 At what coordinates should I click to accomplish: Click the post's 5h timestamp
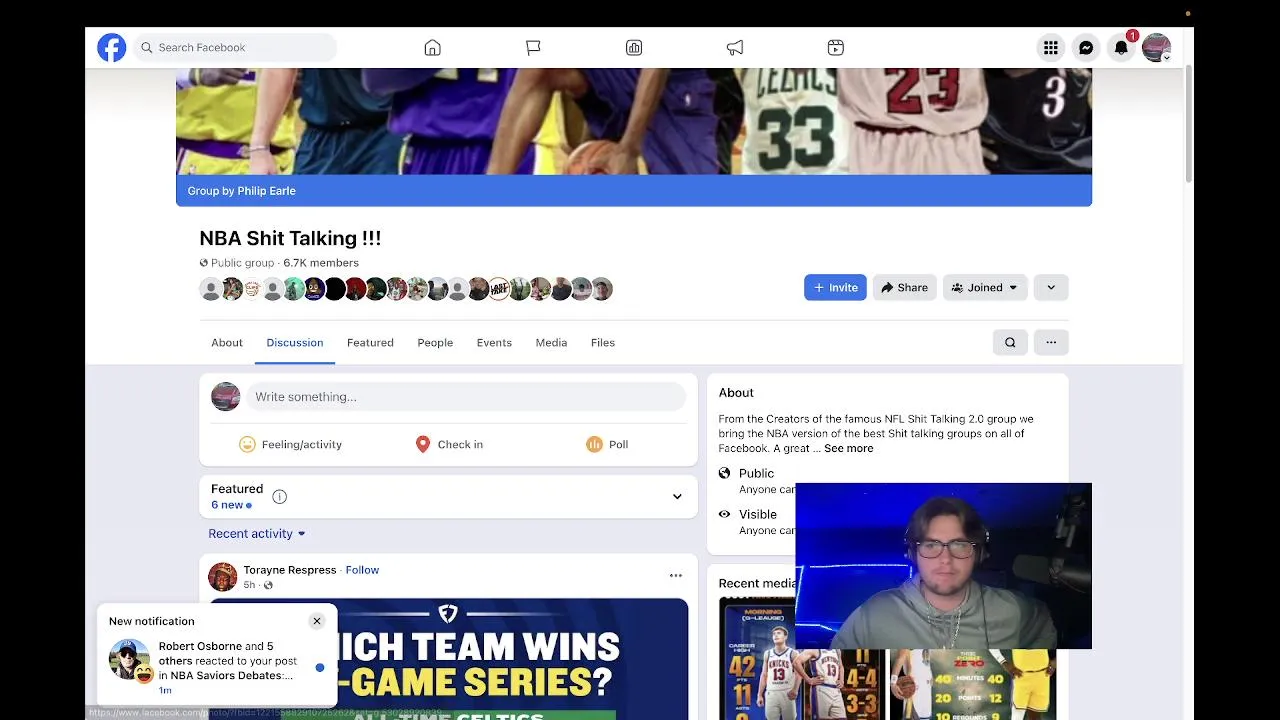pos(249,585)
